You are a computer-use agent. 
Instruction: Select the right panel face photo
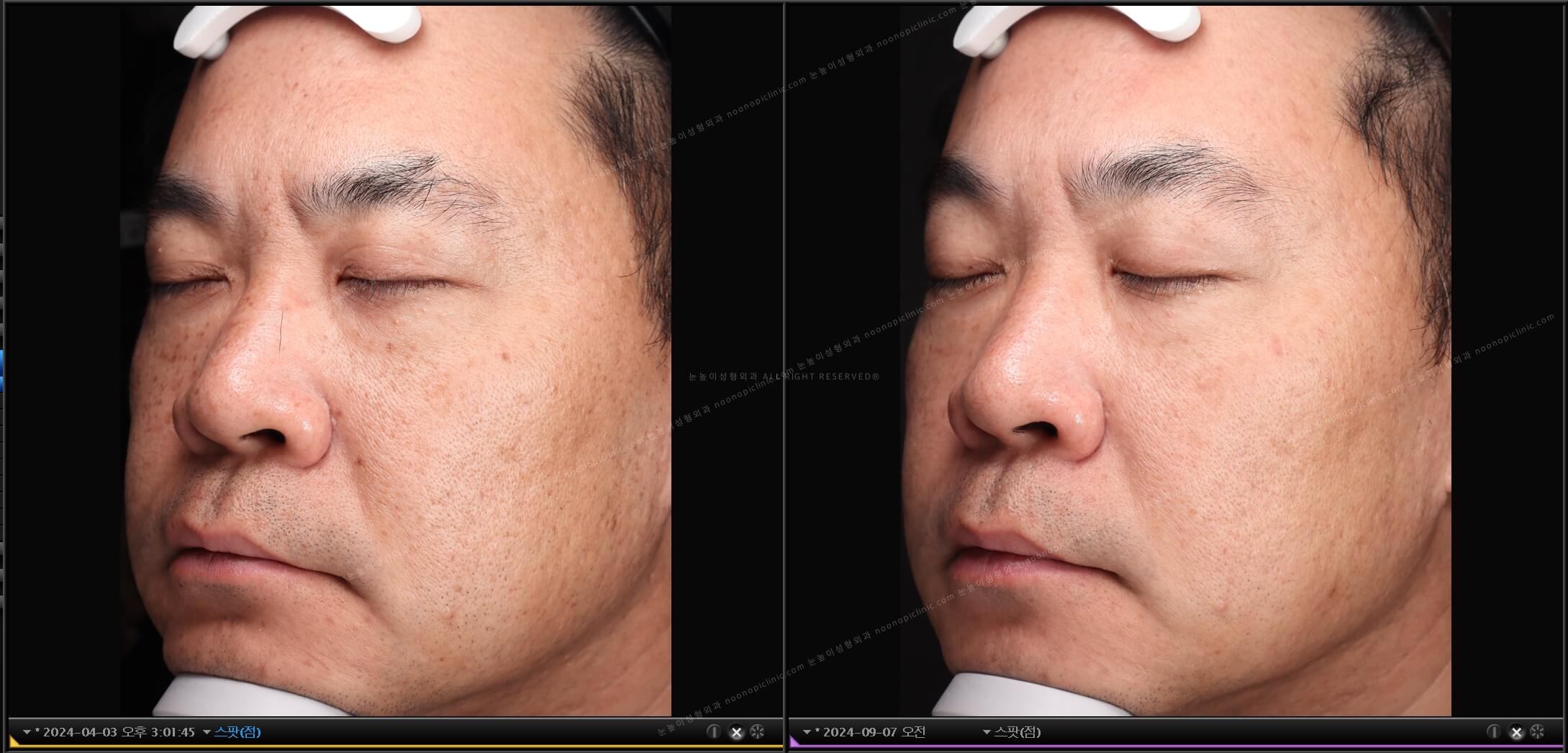1176,360
